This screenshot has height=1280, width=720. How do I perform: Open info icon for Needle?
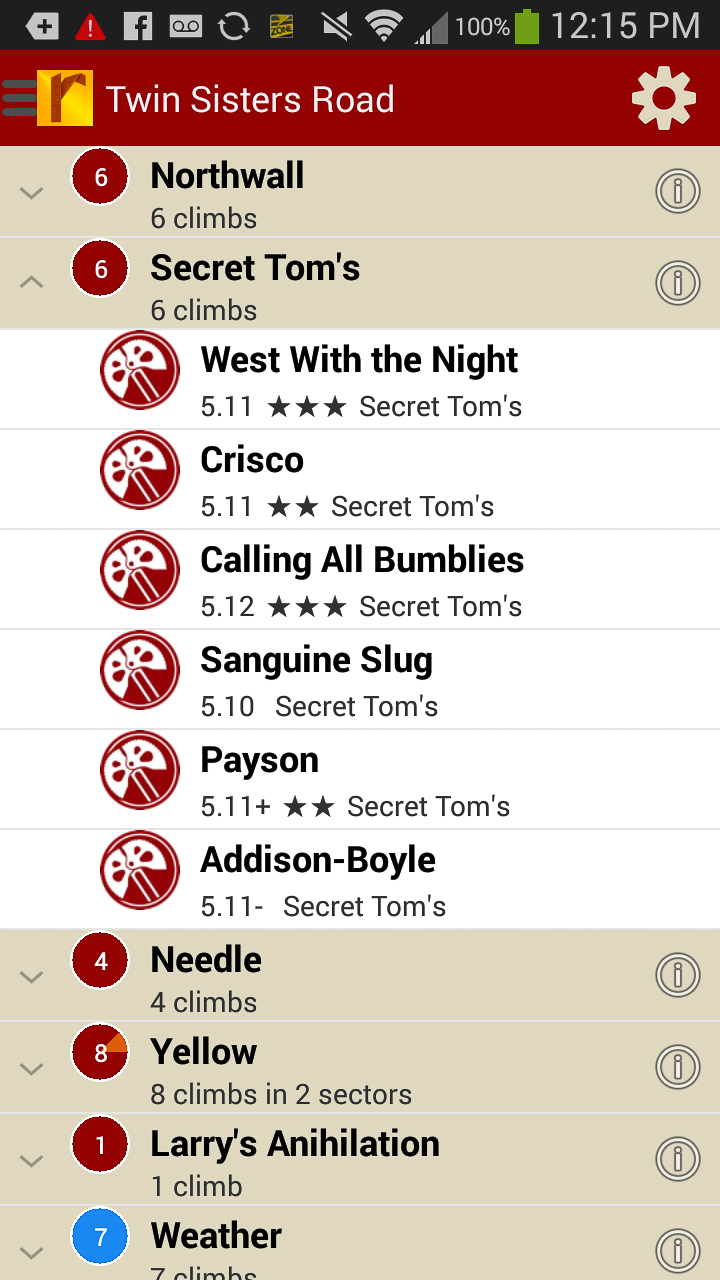coord(677,974)
